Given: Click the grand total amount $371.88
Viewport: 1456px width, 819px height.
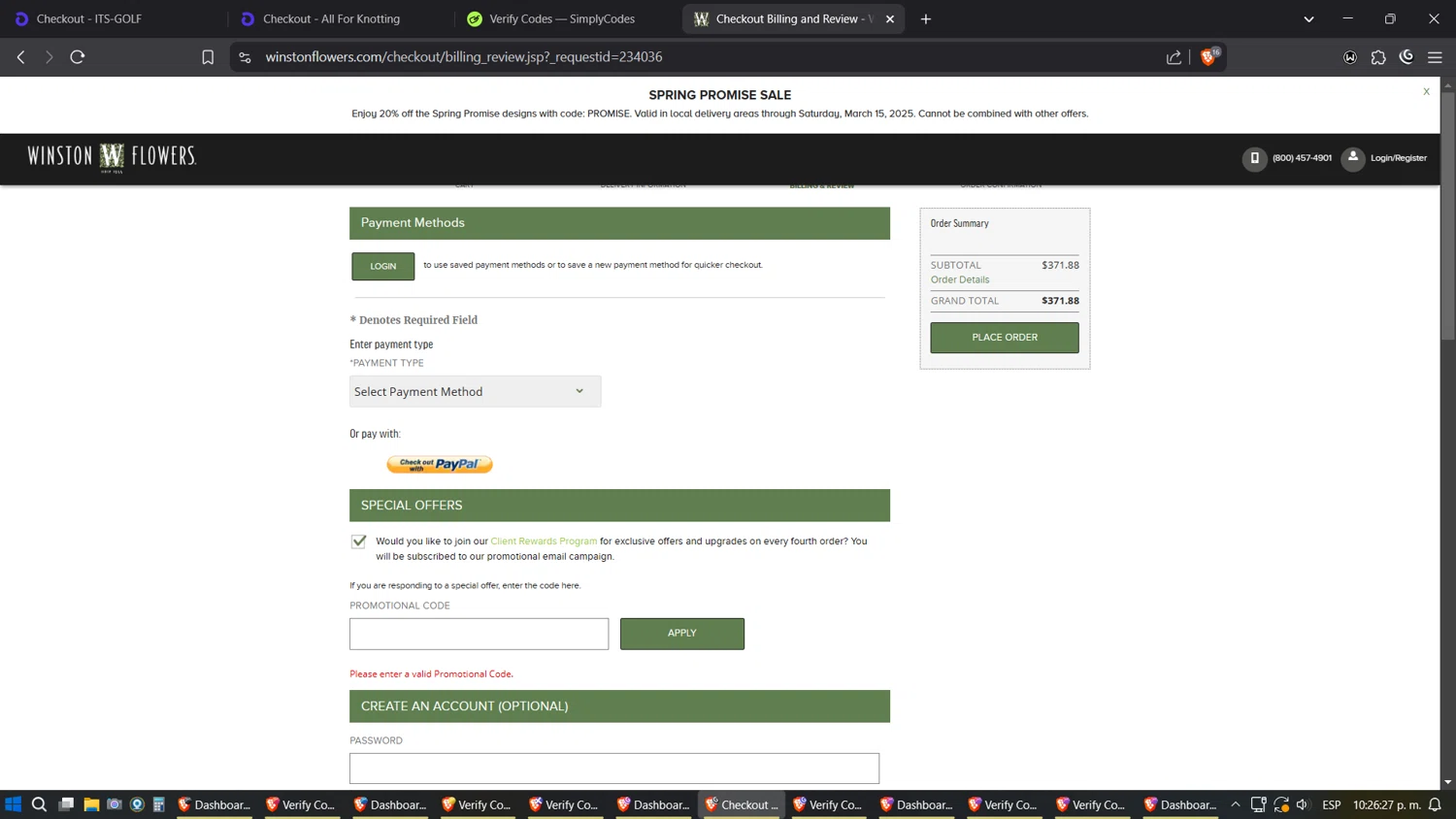Looking at the screenshot, I should [x=1060, y=301].
